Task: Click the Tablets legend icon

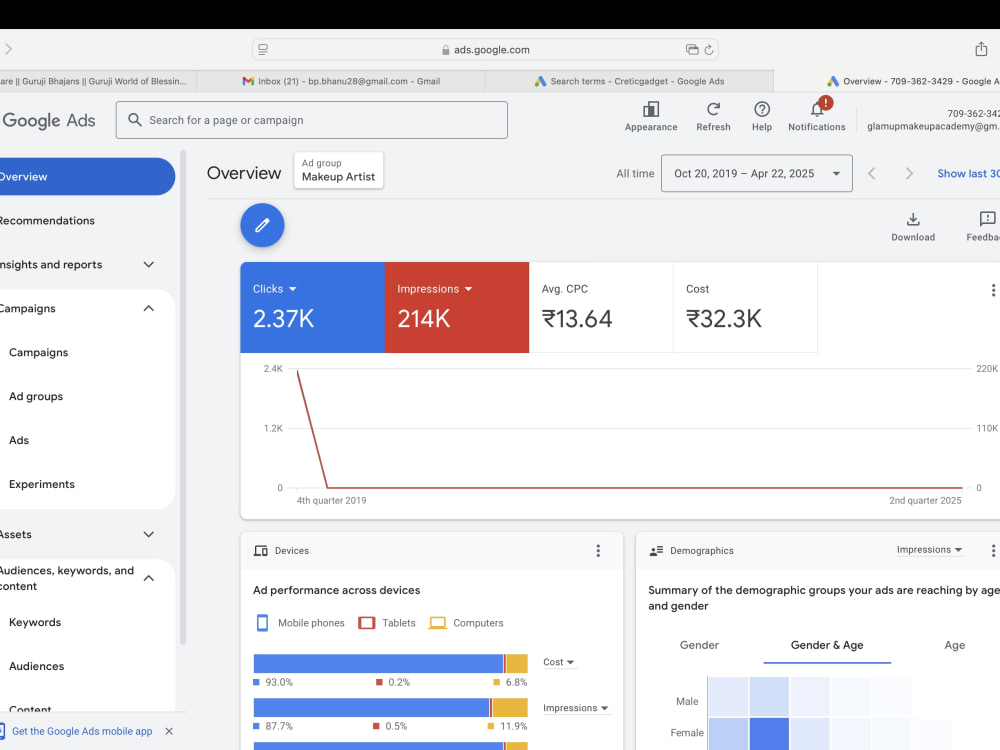Action: point(367,622)
